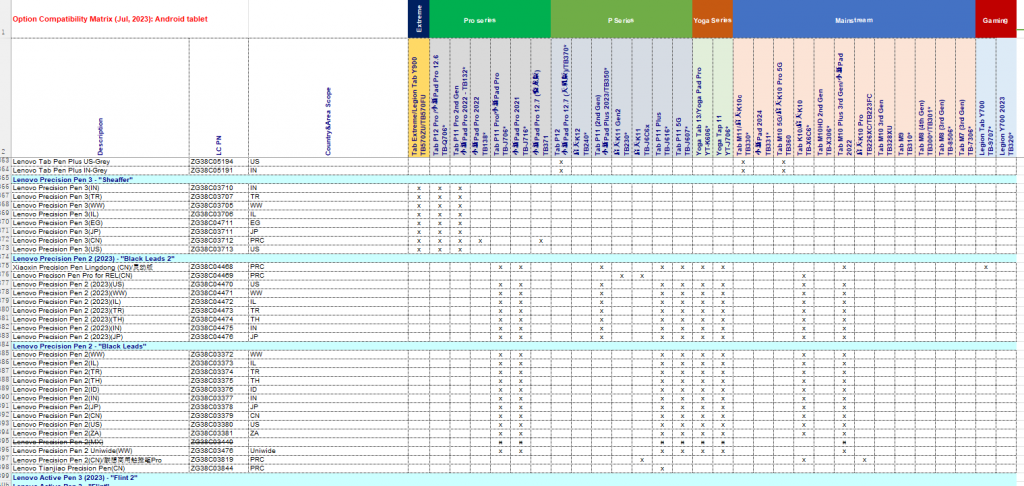Select part number ZG38C03476
This screenshot has width=1024, height=486.
point(219,451)
